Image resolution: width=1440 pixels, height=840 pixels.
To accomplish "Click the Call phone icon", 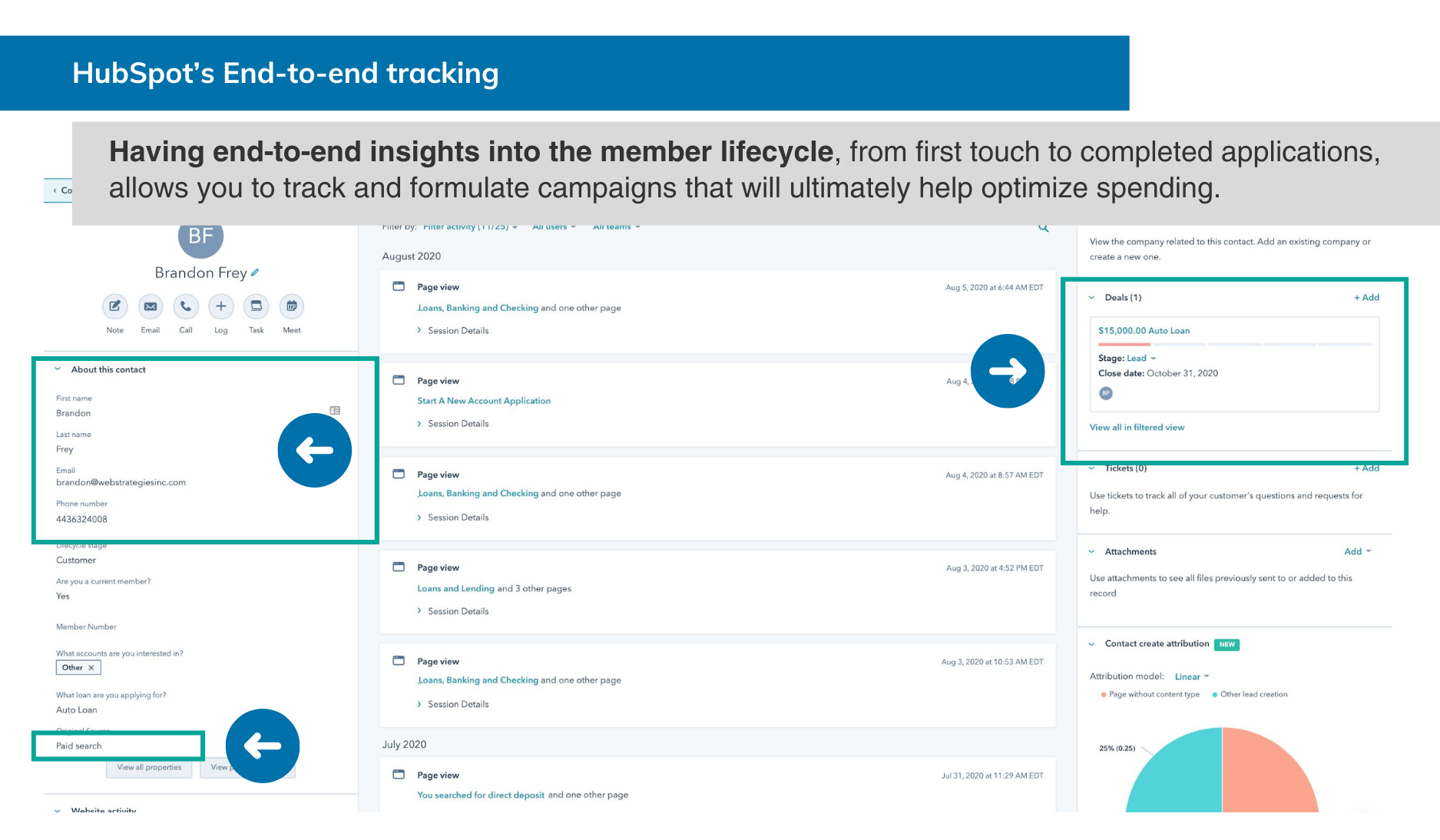I will 186,306.
